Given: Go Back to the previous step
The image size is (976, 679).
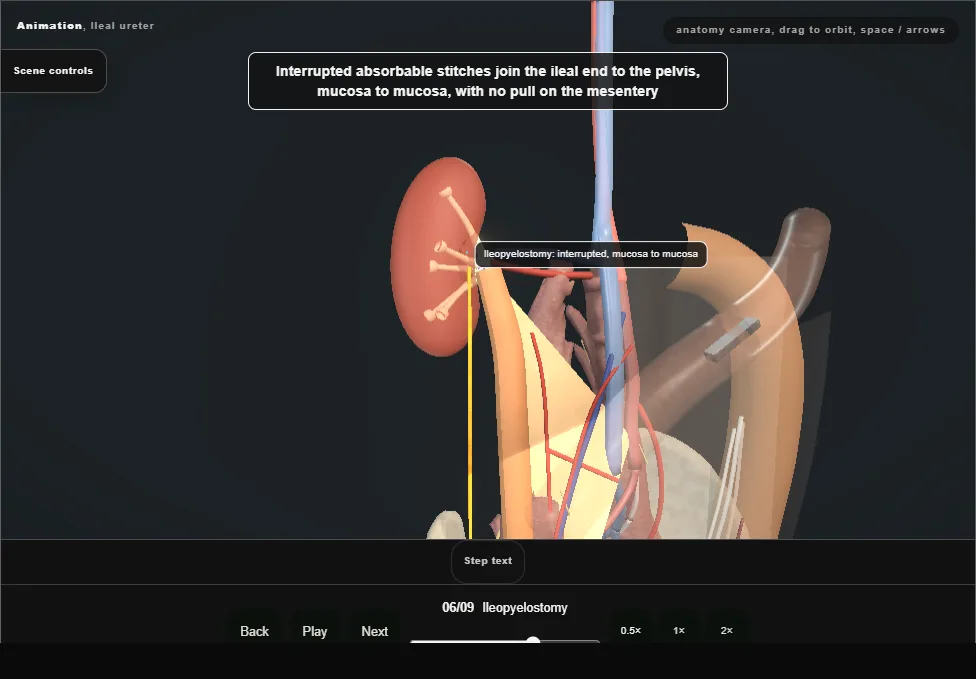Looking at the screenshot, I should 255,630.
